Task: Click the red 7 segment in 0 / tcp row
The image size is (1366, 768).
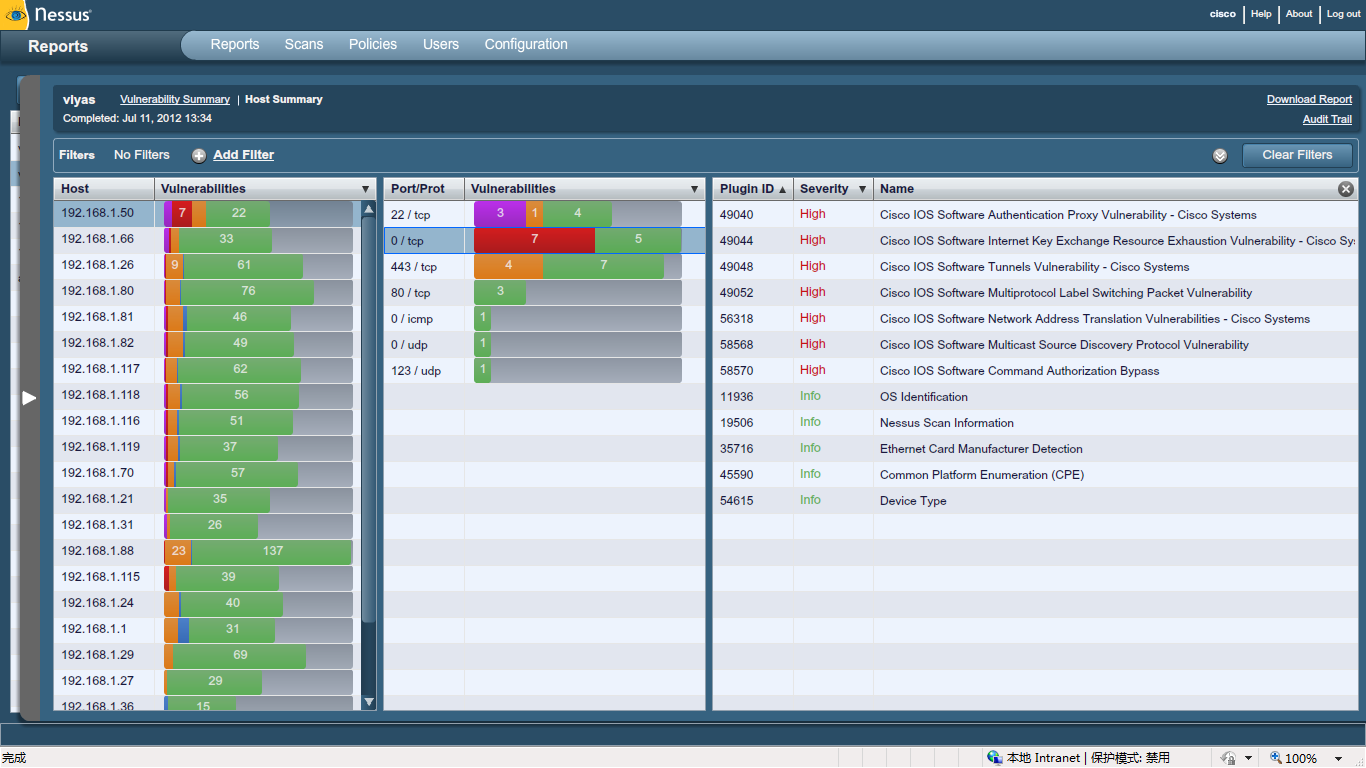Action: pyautogui.click(x=534, y=240)
